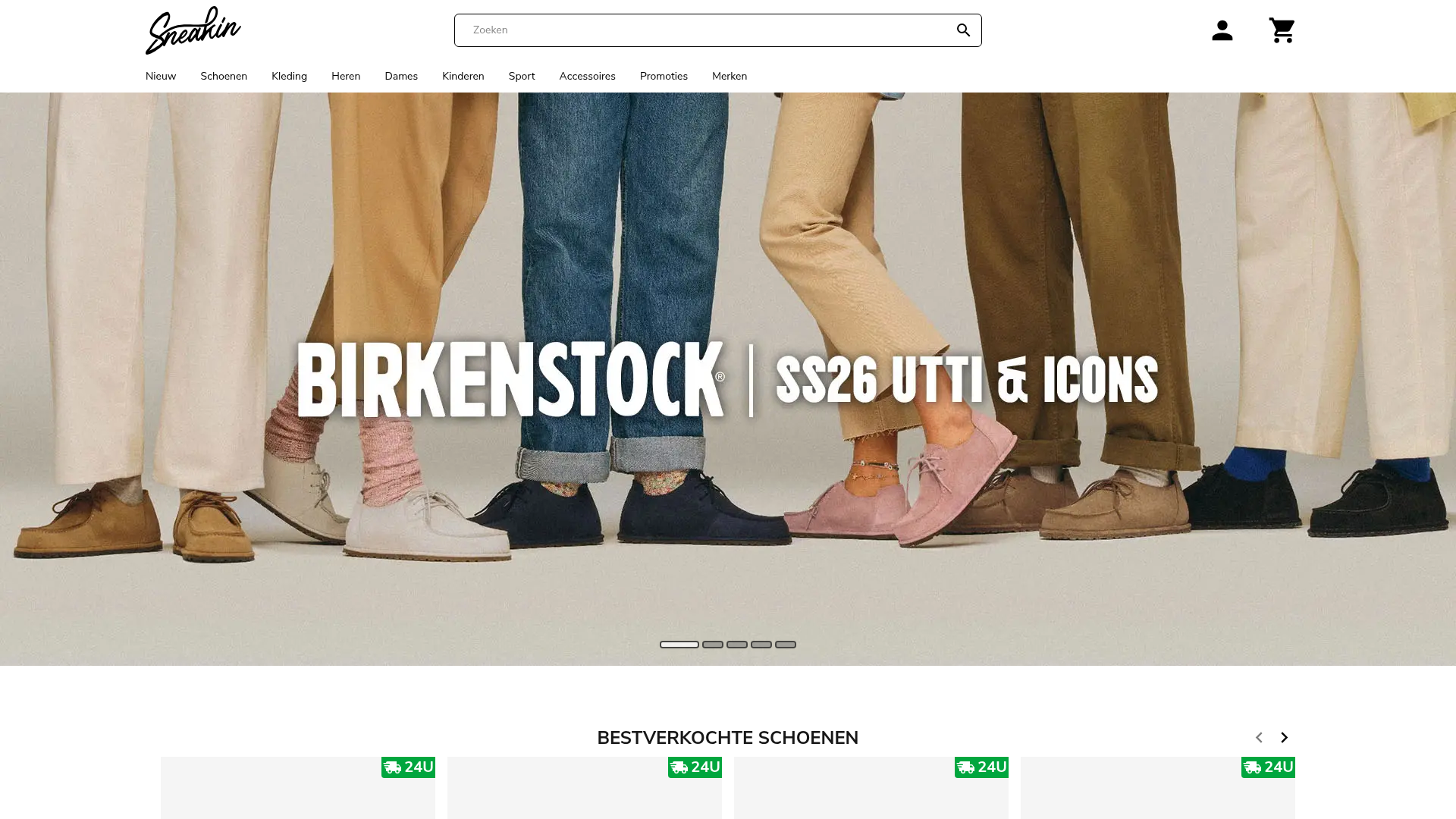Select the third banner slide indicator
This screenshot has width=1456, height=819.
point(737,645)
